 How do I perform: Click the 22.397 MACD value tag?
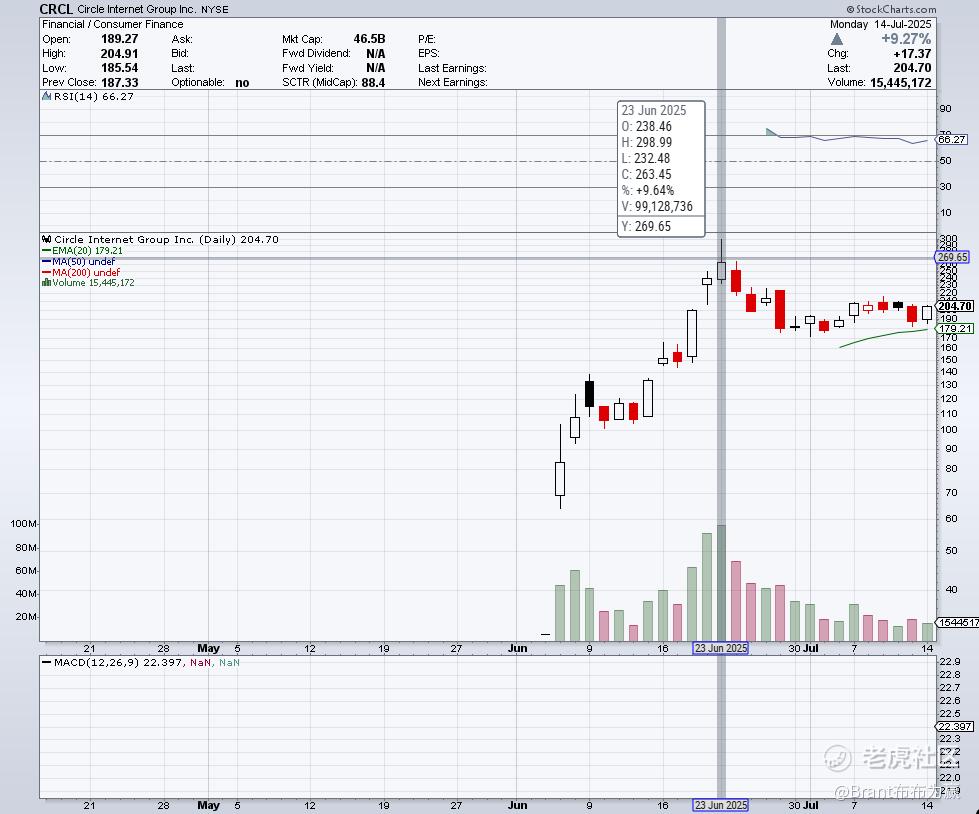click(x=955, y=727)
